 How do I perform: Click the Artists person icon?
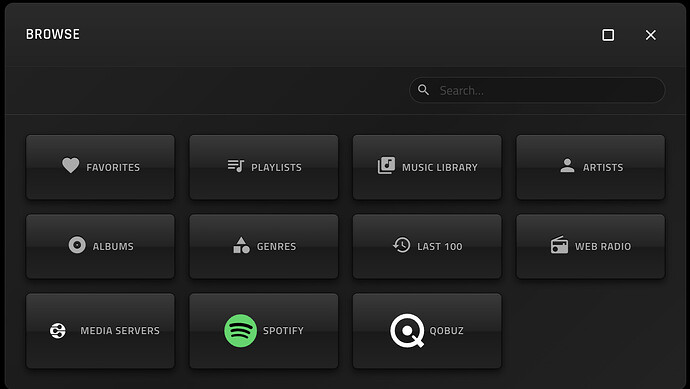(567, 165)
